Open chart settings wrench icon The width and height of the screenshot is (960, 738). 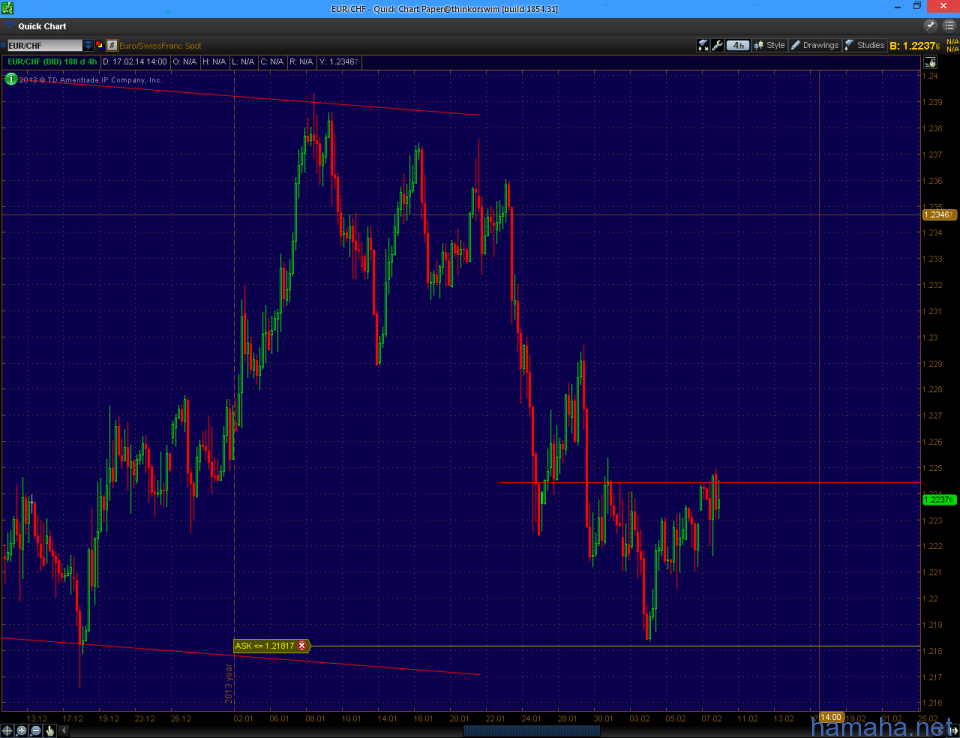(717, 45)
